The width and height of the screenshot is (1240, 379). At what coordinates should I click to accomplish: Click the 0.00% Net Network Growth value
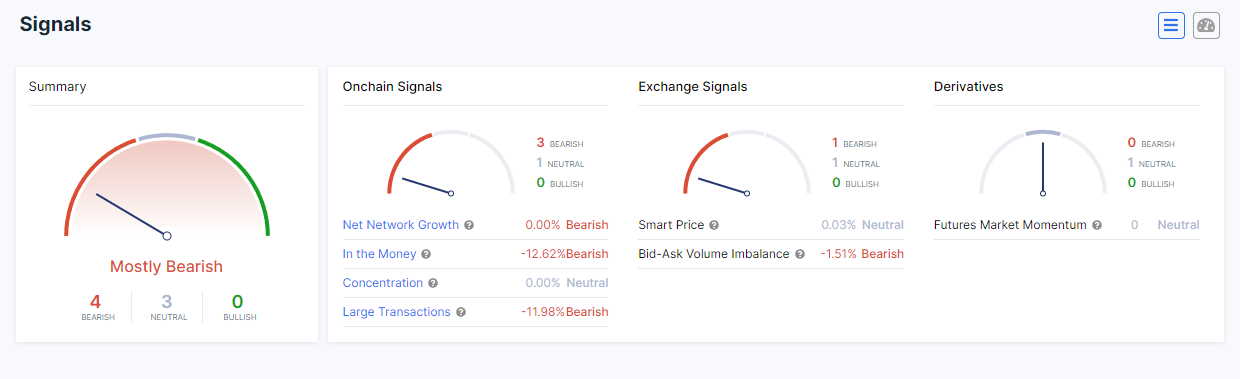(x=543, y=225)
